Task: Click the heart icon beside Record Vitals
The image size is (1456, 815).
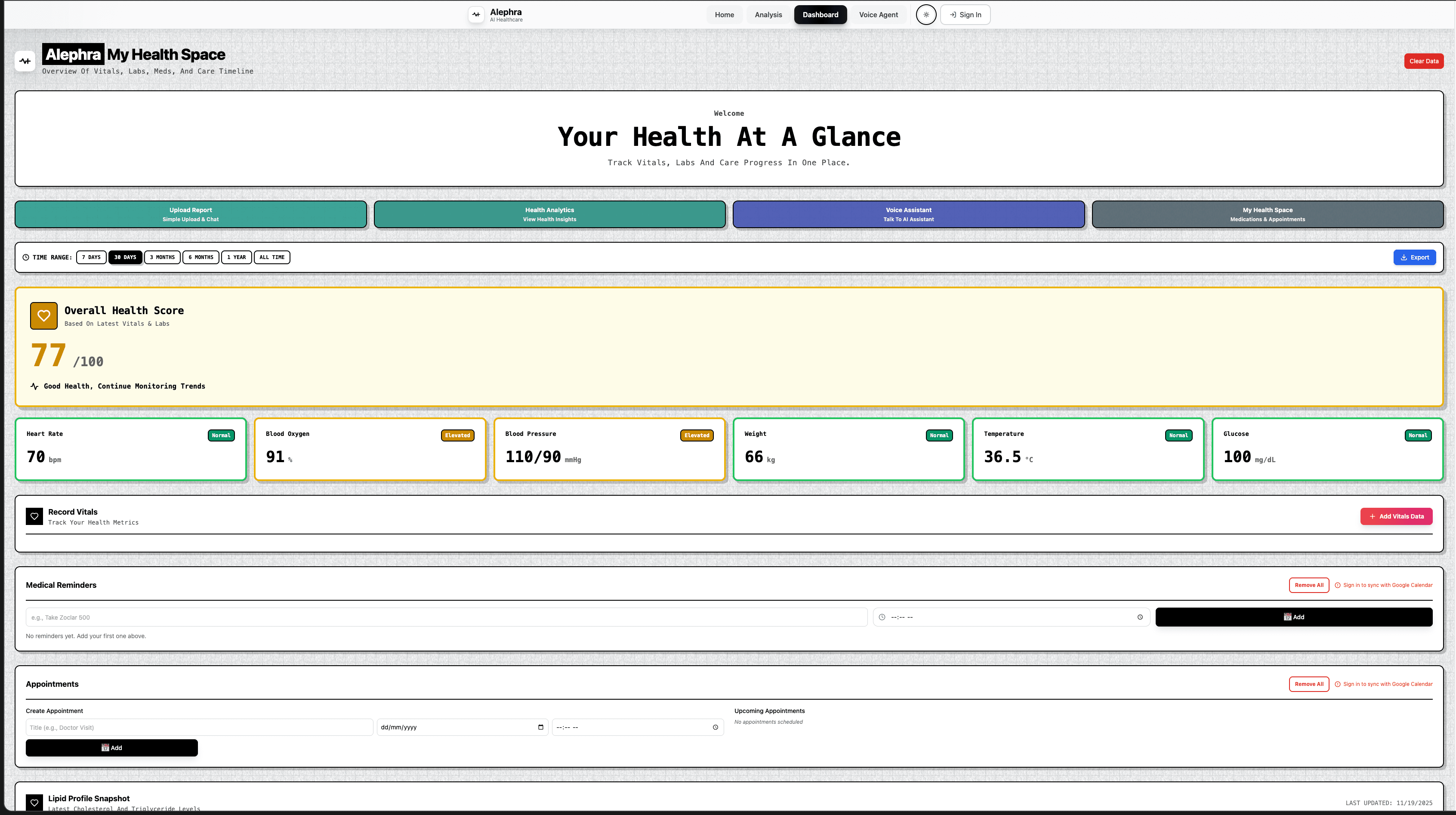Action: [34, 516]
